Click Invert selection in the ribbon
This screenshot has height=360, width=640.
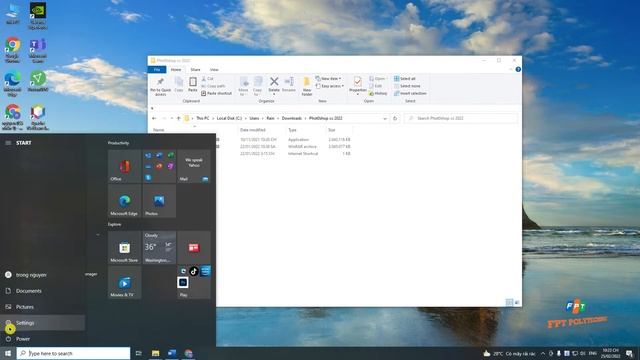tap(410, 93)
